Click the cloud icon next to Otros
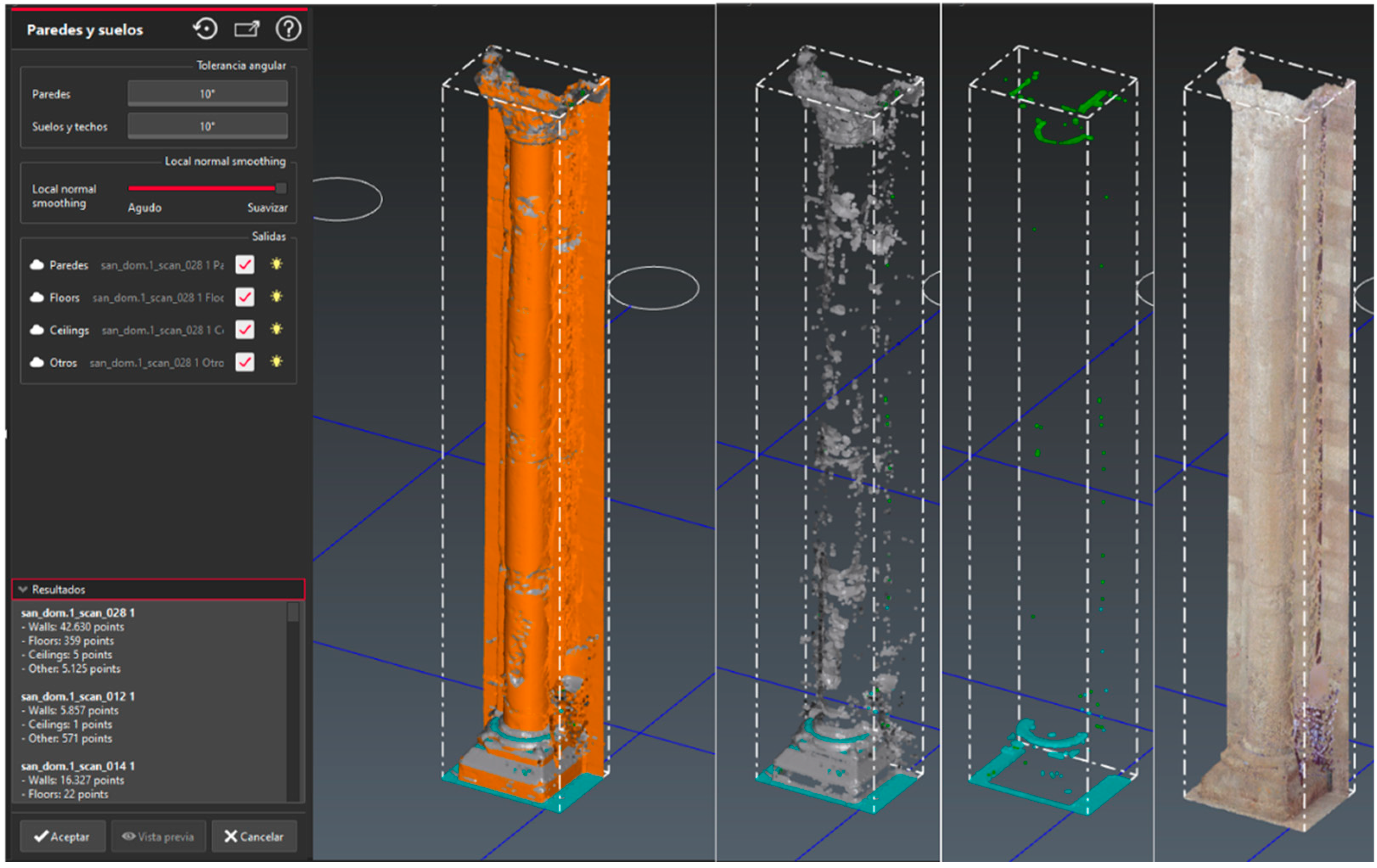 pyautogui.click(x=37, y=363)
